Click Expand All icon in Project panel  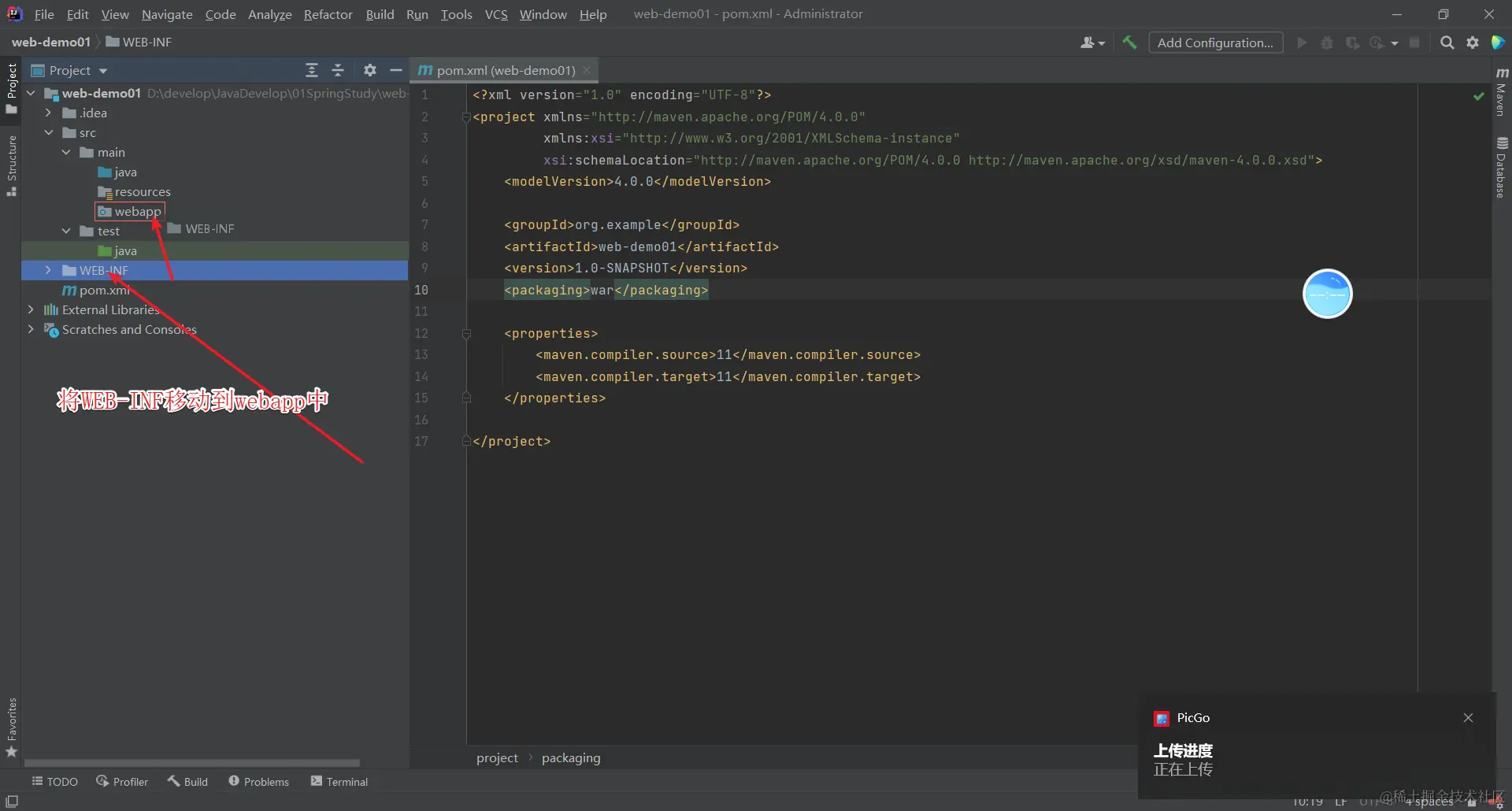[x=312, y=70]
